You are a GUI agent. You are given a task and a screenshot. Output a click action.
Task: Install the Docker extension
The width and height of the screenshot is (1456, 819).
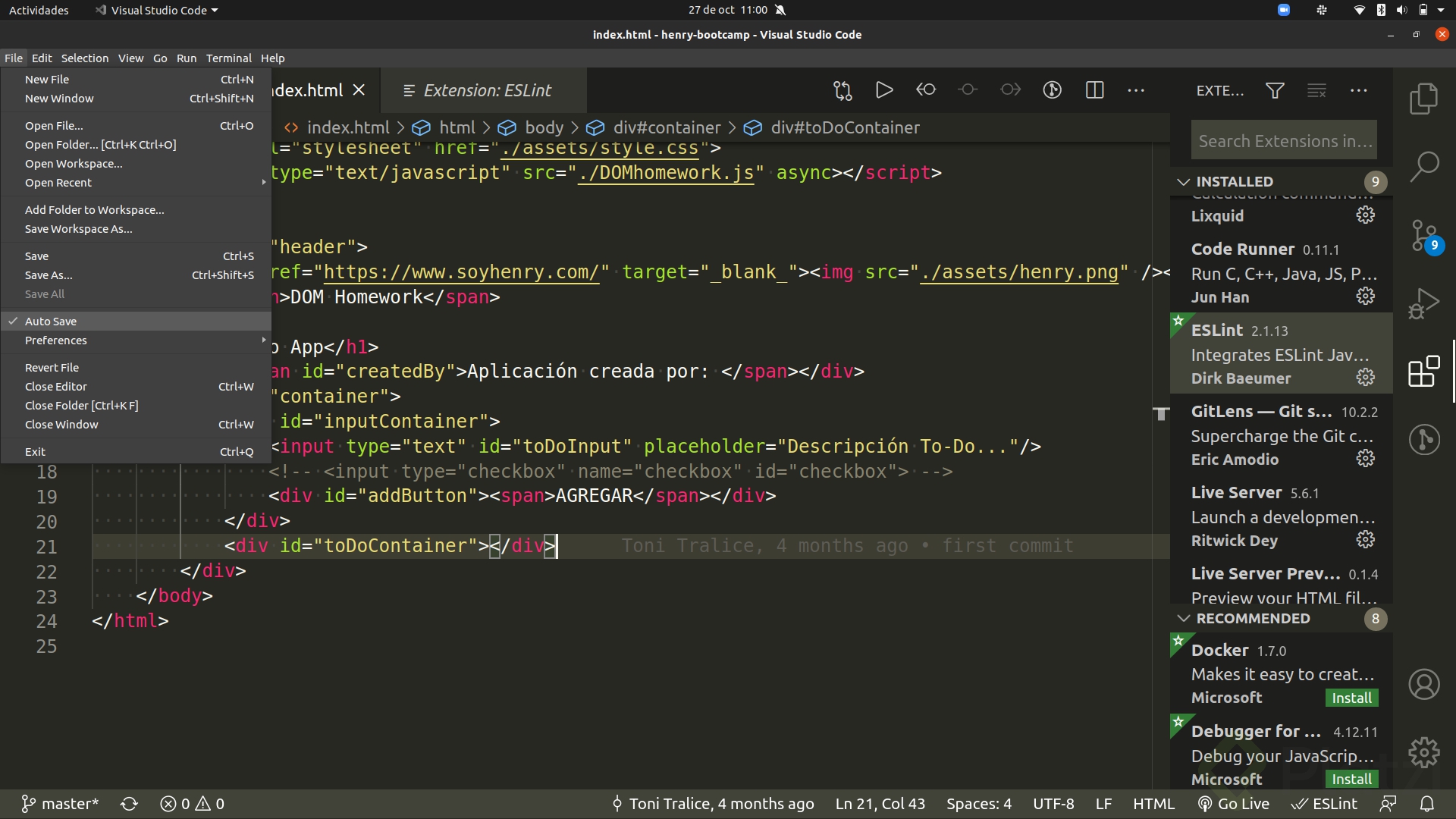pyautogui.click(x=1351, y=698)
